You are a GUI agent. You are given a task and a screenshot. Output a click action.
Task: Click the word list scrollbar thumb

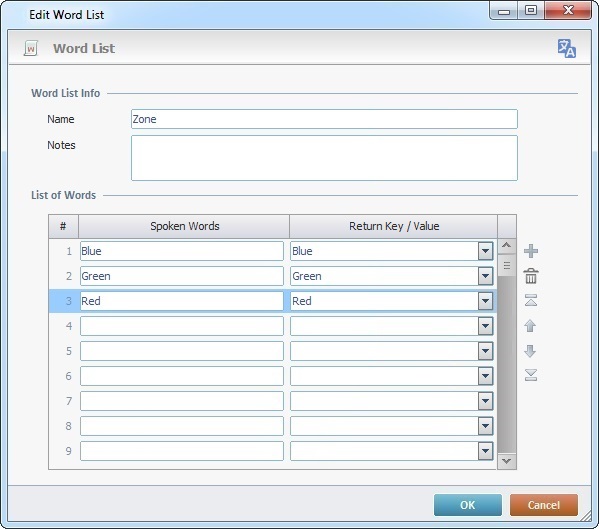tap(507, 265)
